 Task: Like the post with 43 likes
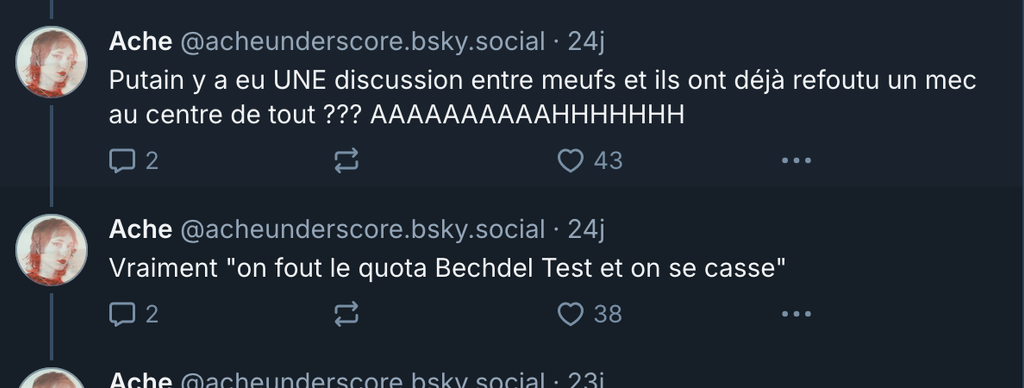570,160
